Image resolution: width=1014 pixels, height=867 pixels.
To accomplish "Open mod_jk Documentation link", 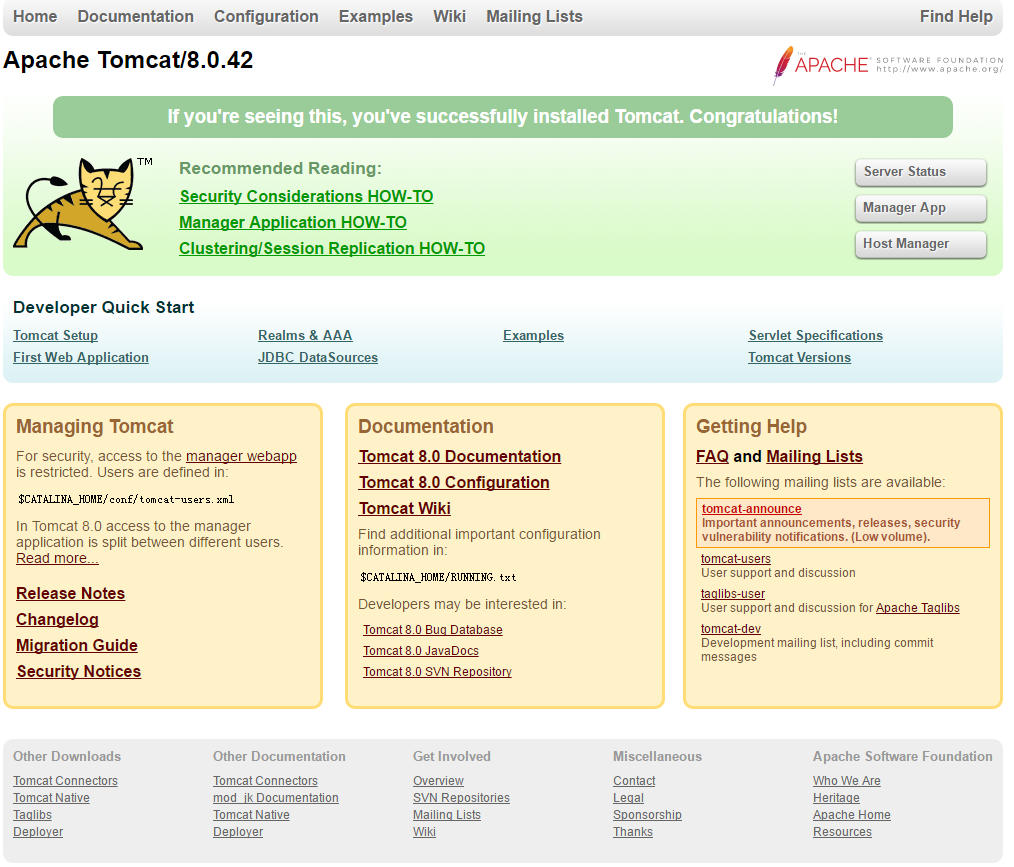I will [x=275, y=798].
